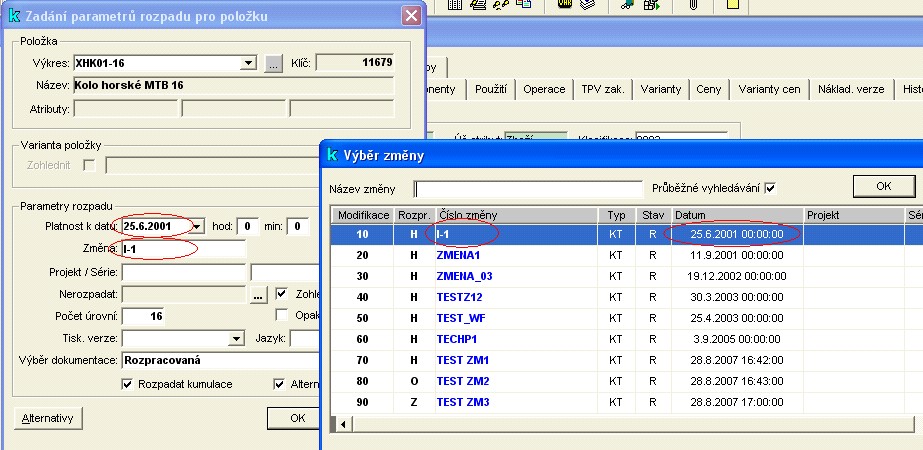This screenshot has height=450, width=923.
Task: Click the Projekt column header
Action: 854,215
